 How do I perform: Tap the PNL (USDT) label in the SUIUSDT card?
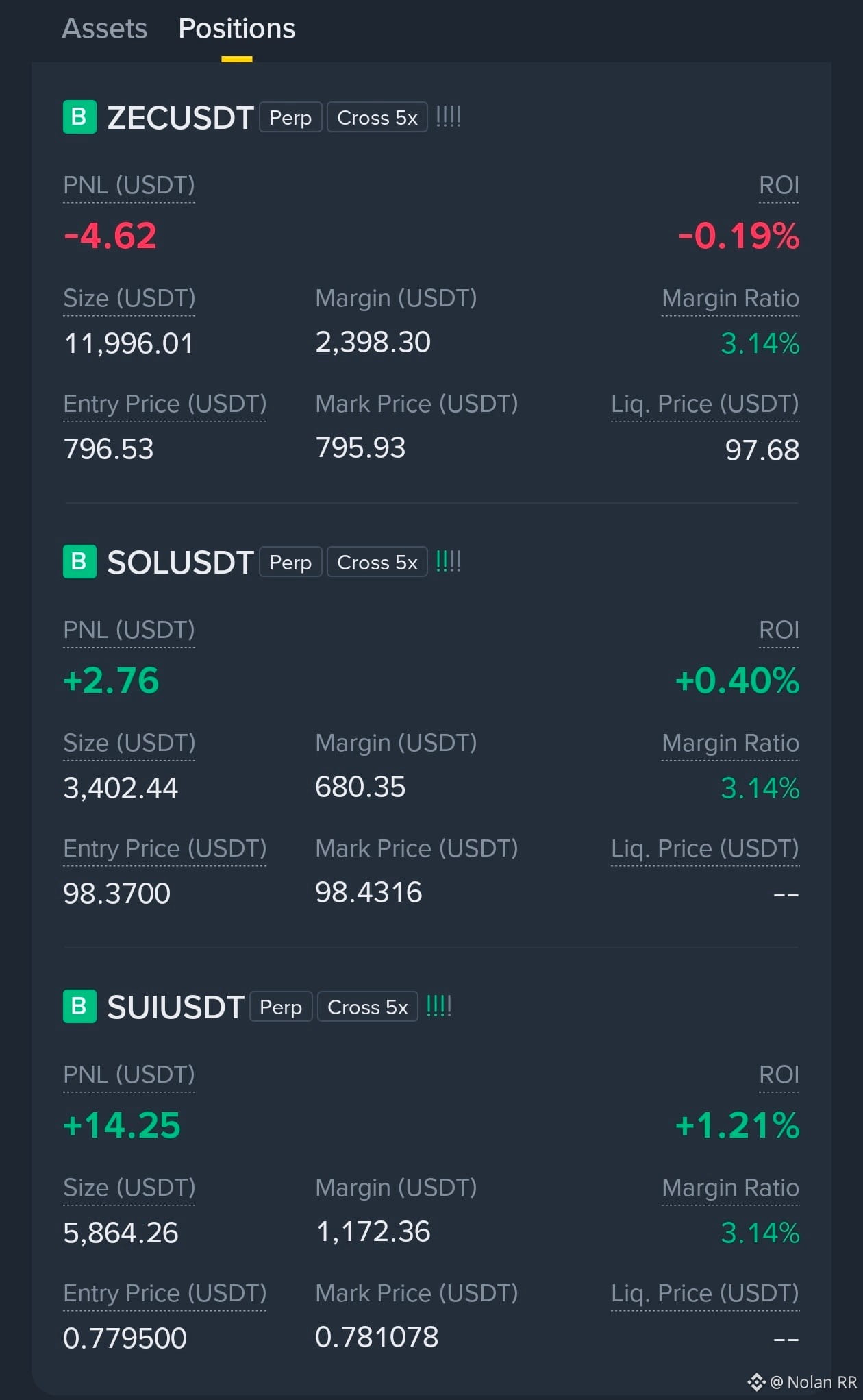(129, 1074)
